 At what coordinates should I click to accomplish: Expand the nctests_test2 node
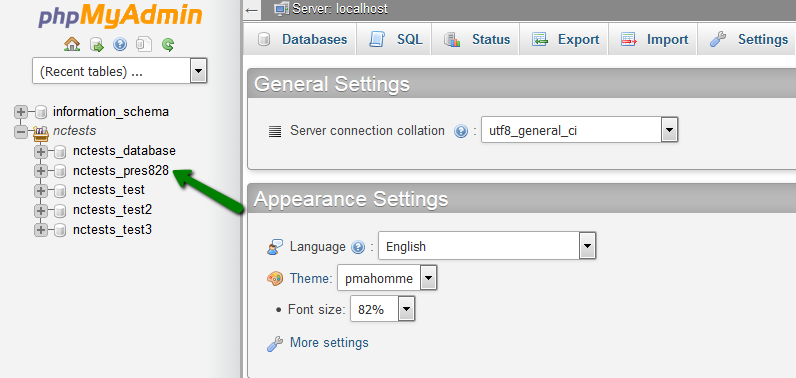(x=41, y=211)
